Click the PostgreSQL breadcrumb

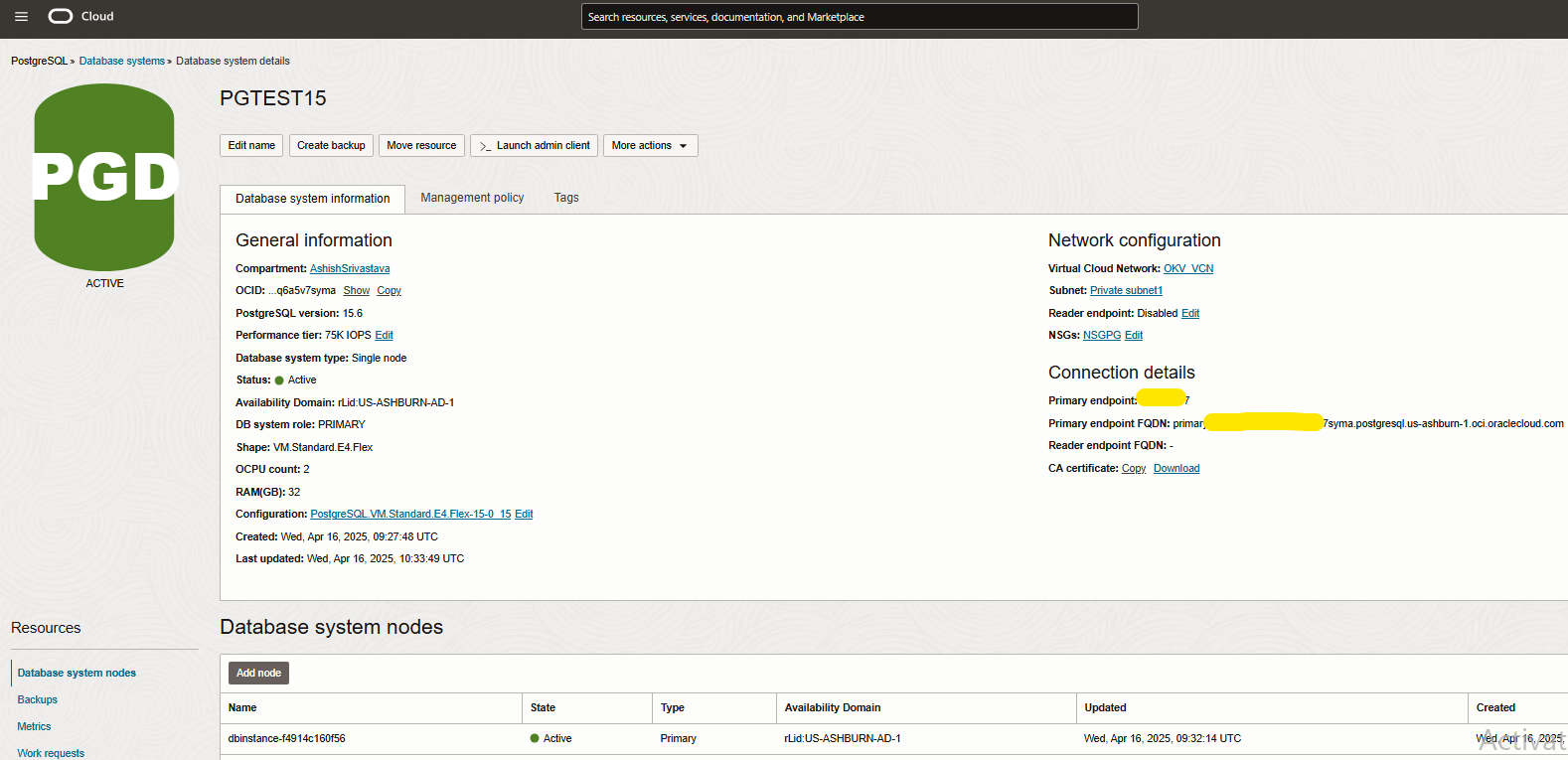(x=39, y=61)
